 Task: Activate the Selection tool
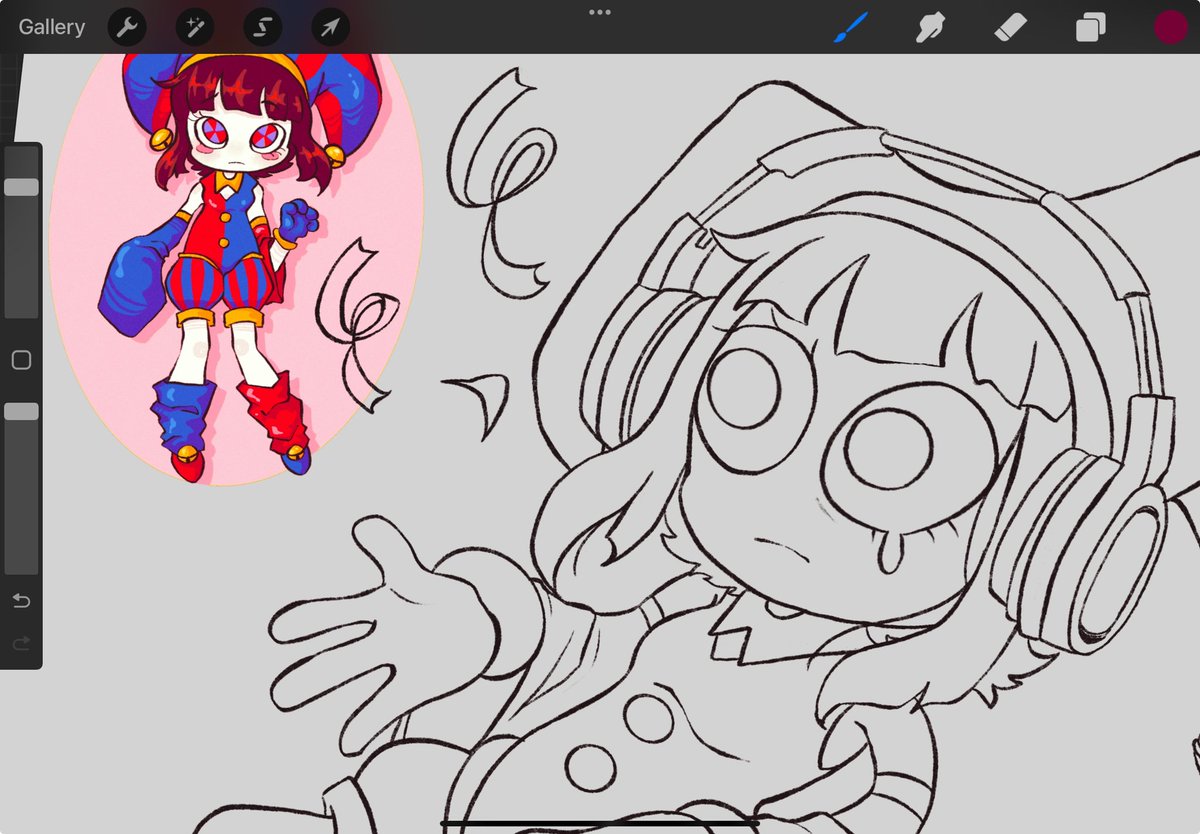262,27
